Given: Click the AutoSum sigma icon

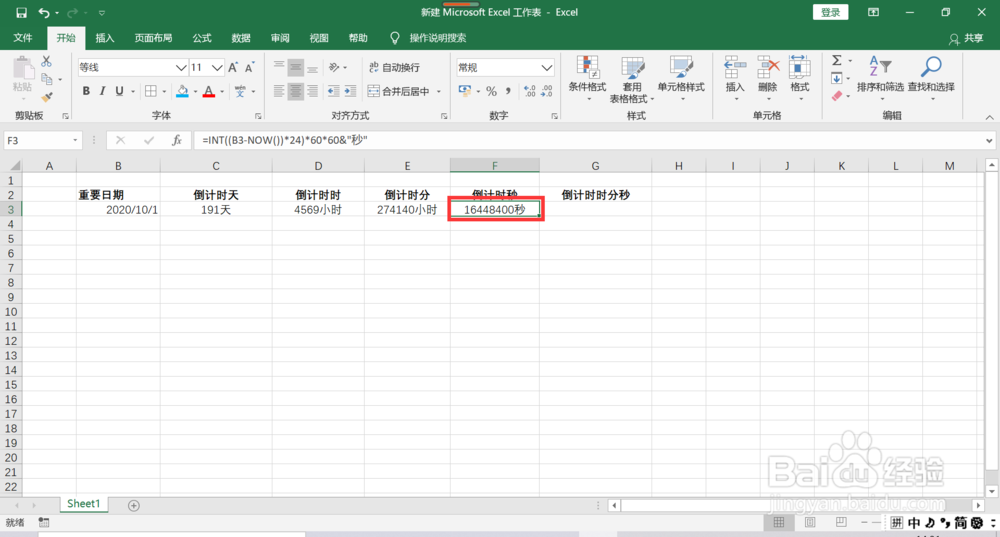Looking at the screenshot, I should click(x=837, y=61).
